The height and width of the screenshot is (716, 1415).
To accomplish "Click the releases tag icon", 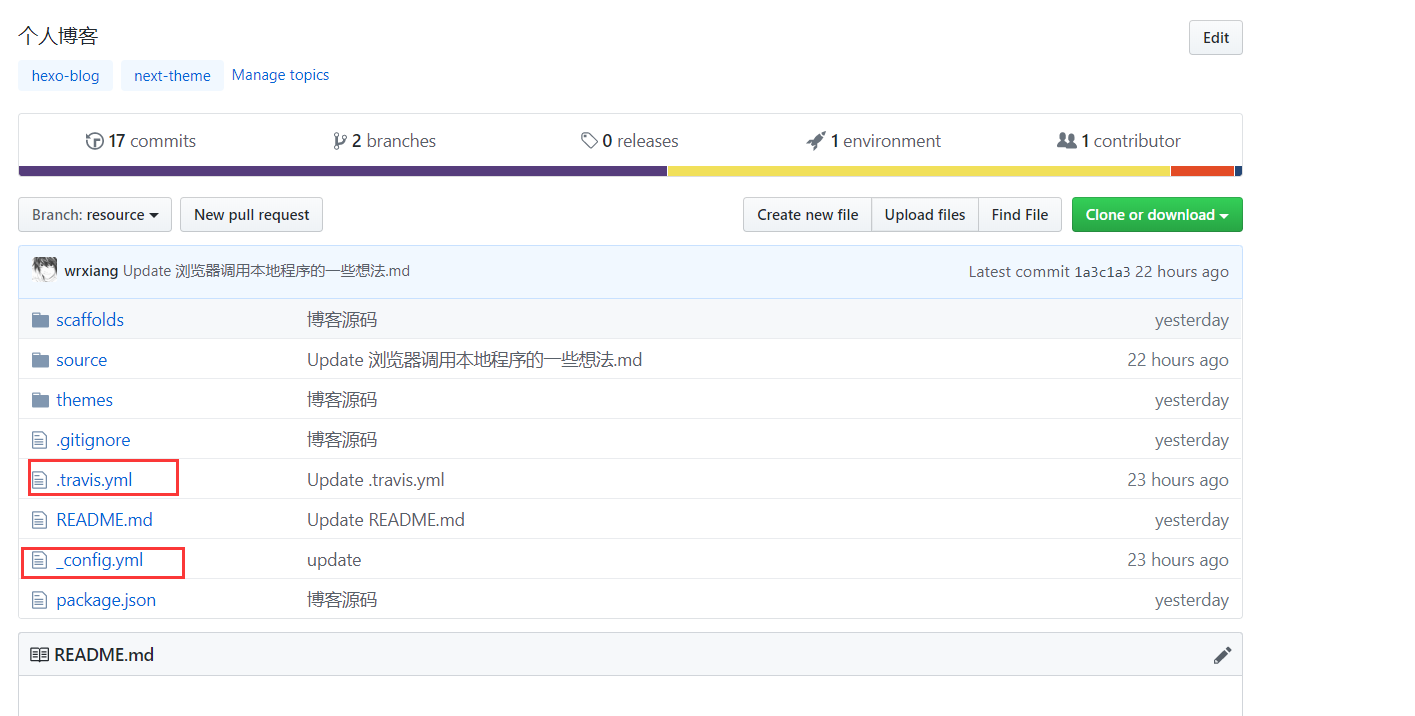I will pyautogui.click(x=589, y=141).
